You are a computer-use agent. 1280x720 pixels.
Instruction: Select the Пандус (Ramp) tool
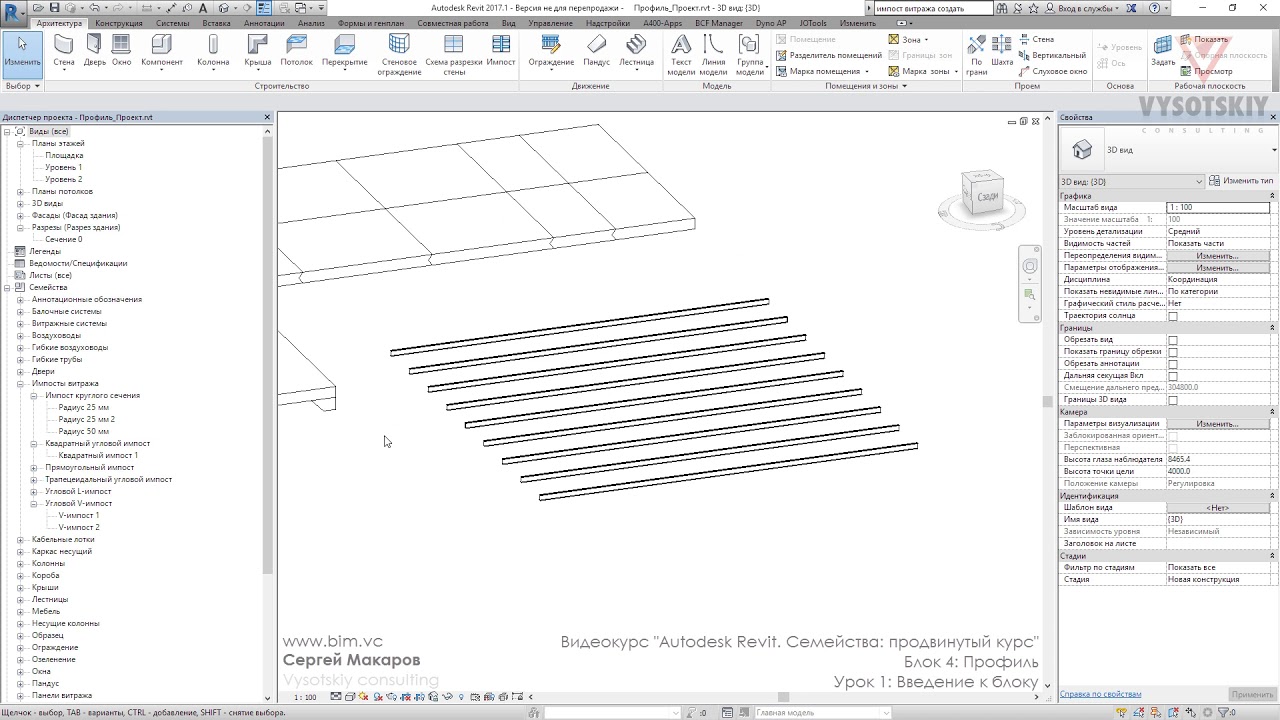[x=597, y=51]
